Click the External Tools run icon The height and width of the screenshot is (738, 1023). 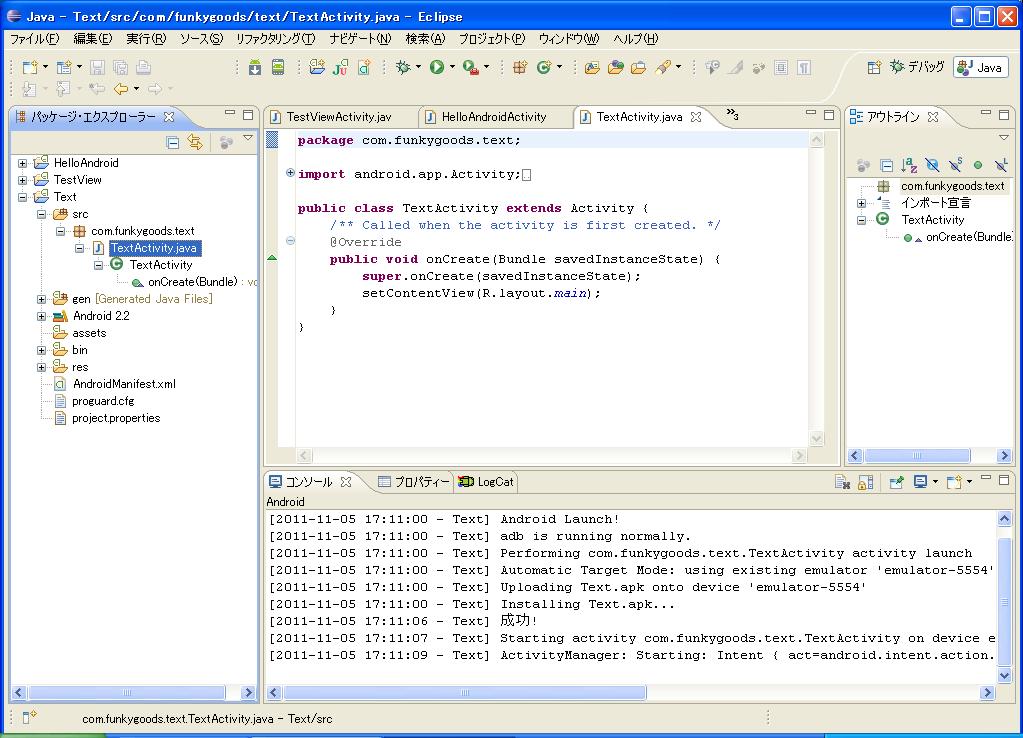pyautogui.click(x=470, y=67)
